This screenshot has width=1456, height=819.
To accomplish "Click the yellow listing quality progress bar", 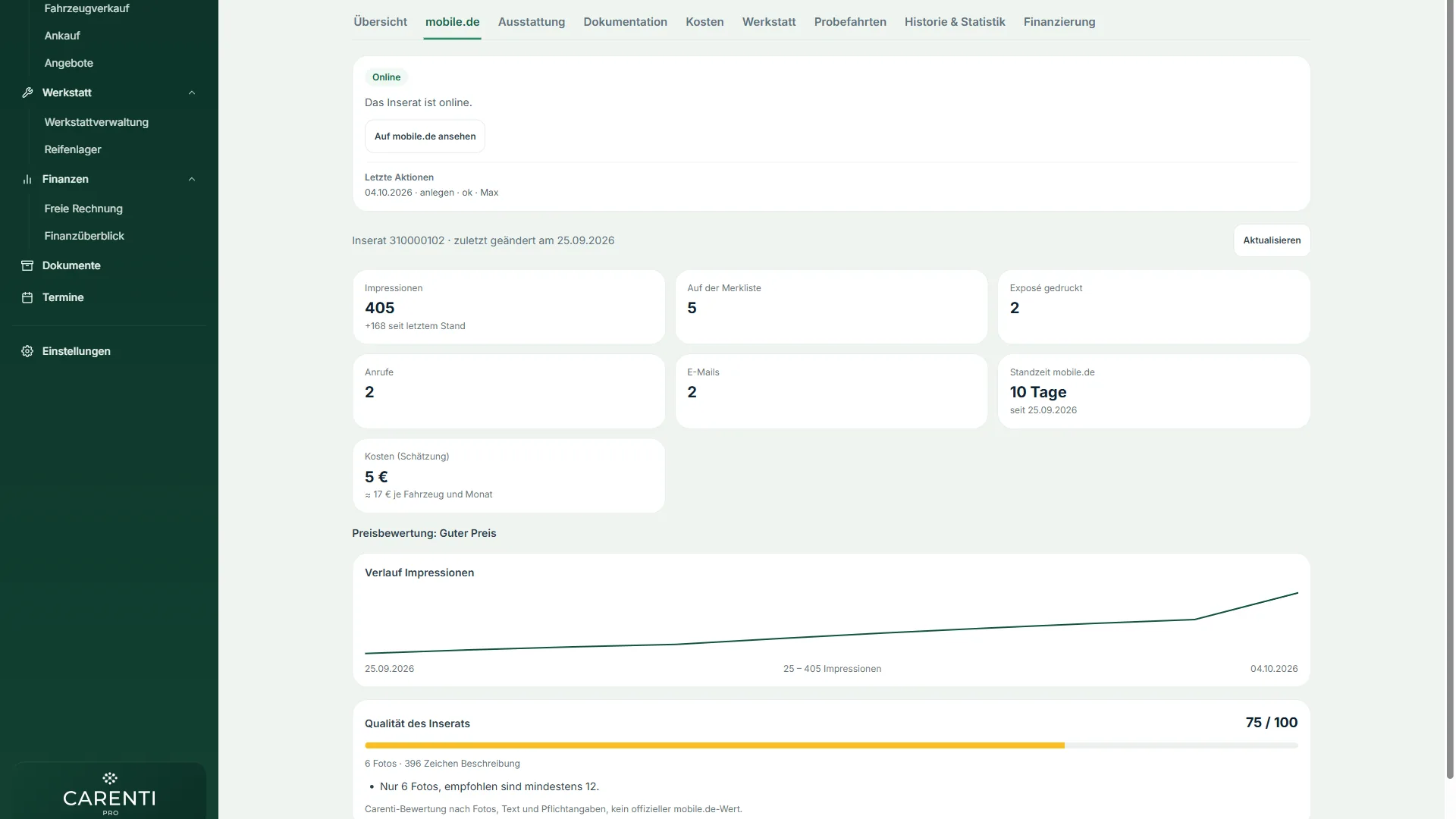I will click(714, 745).
